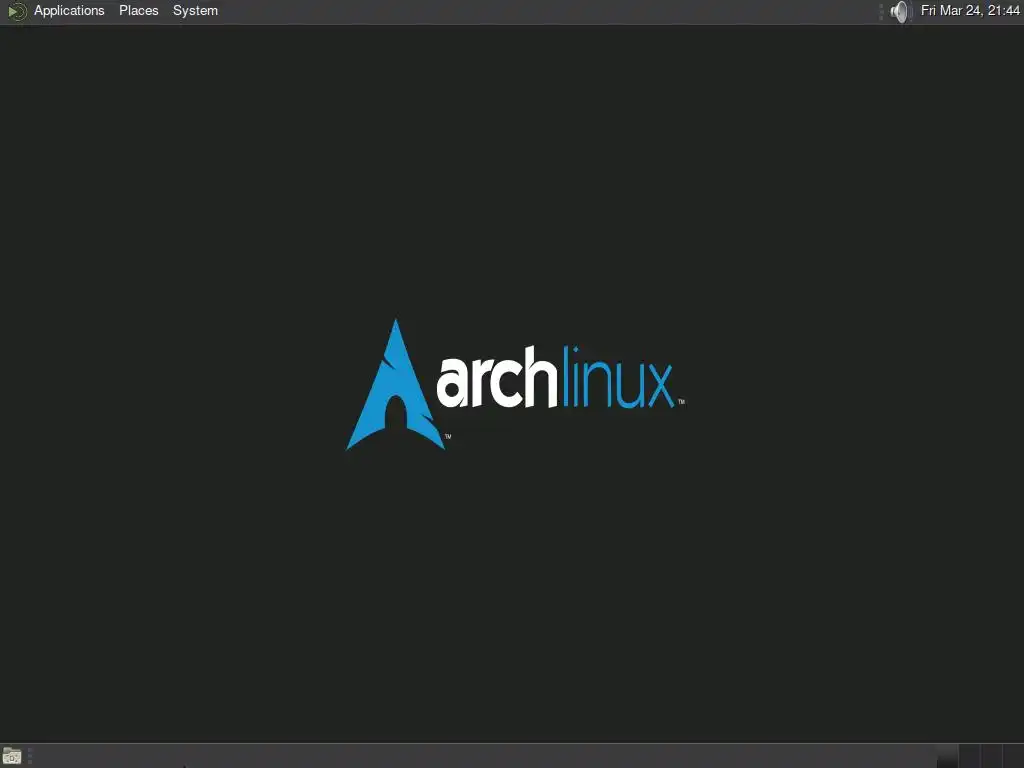The width and height of the screenshot is (1024, 768).
Task: Switch to the last workspace in switcher
Action: 1014,756
